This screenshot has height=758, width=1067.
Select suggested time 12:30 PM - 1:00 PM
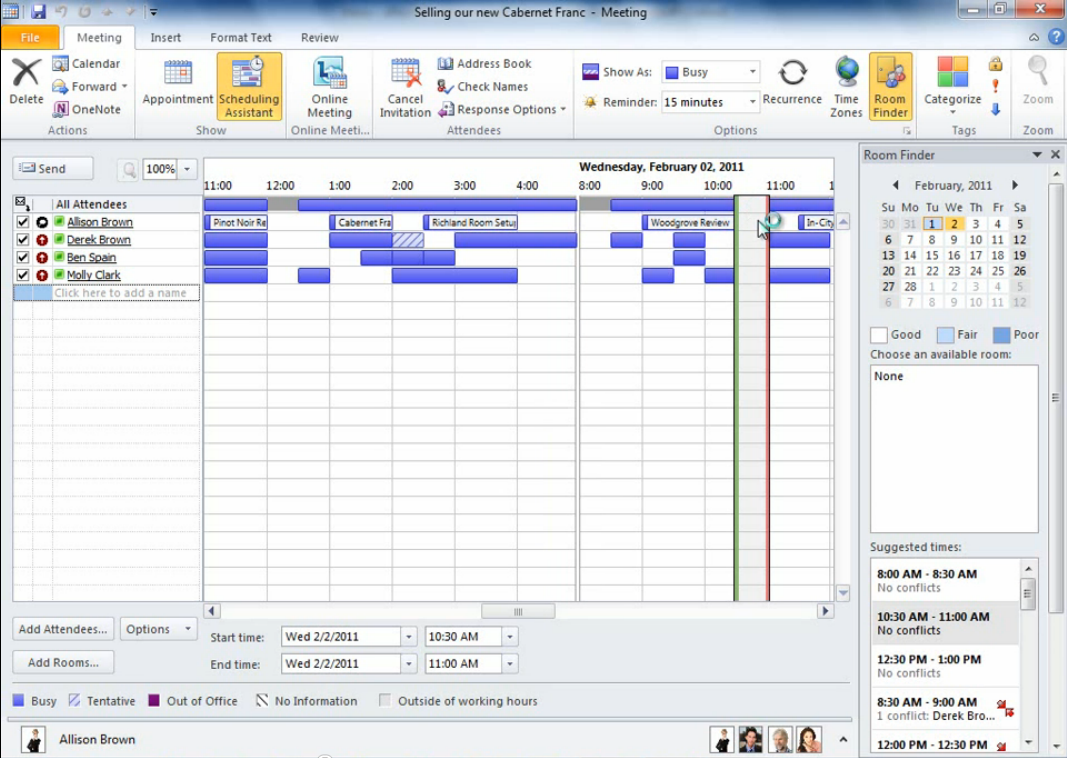coord(945,665)
